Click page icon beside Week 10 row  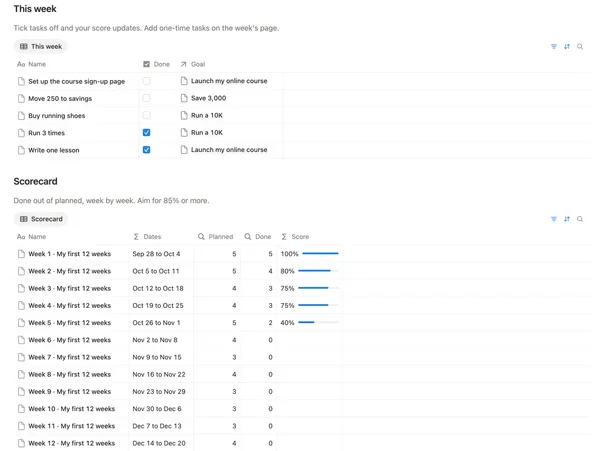pos(21,409)
